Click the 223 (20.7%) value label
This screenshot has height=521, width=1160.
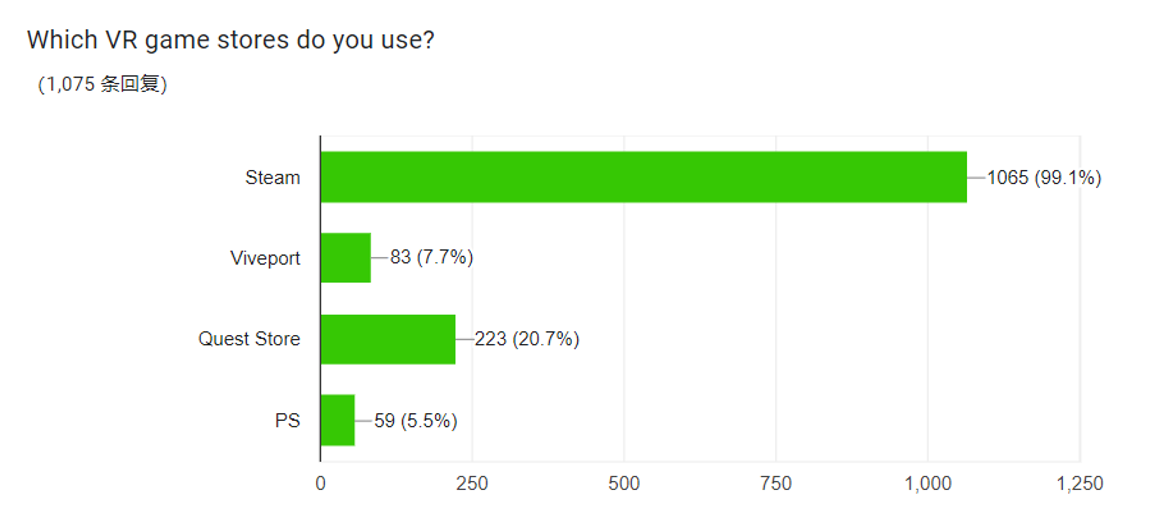[527, 340]
